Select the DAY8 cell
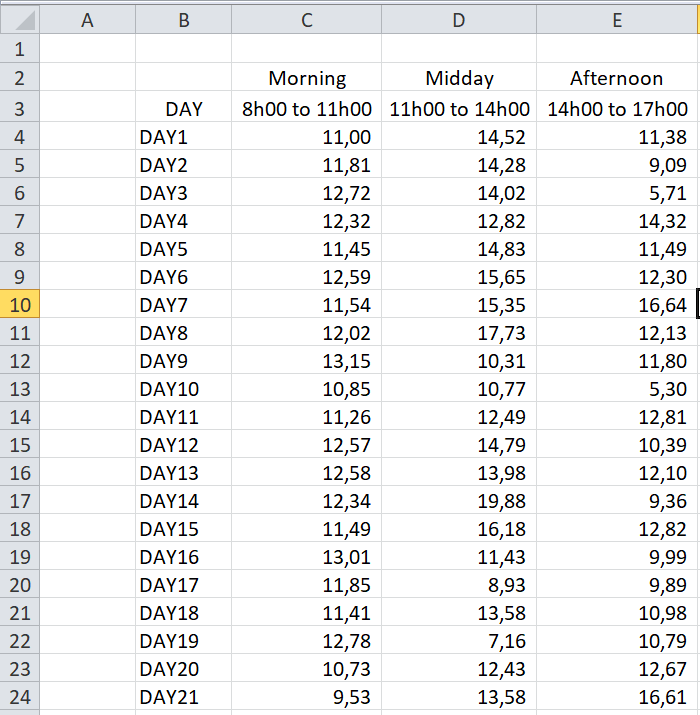This screenshot has width=700, height=715. click(x=183, y=332)
